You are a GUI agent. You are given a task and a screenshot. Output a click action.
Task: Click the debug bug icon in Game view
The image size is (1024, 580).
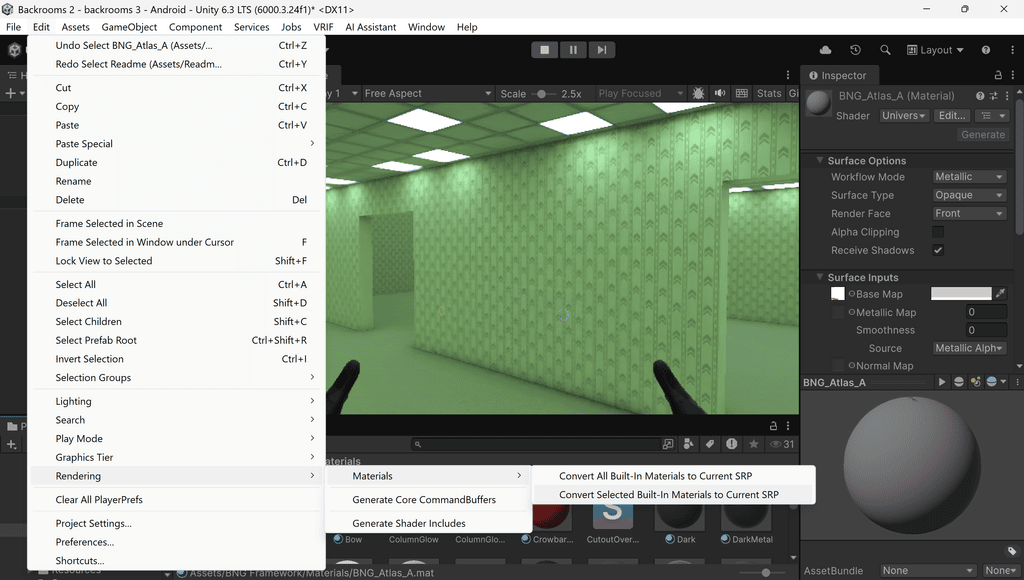pos(698,93)
